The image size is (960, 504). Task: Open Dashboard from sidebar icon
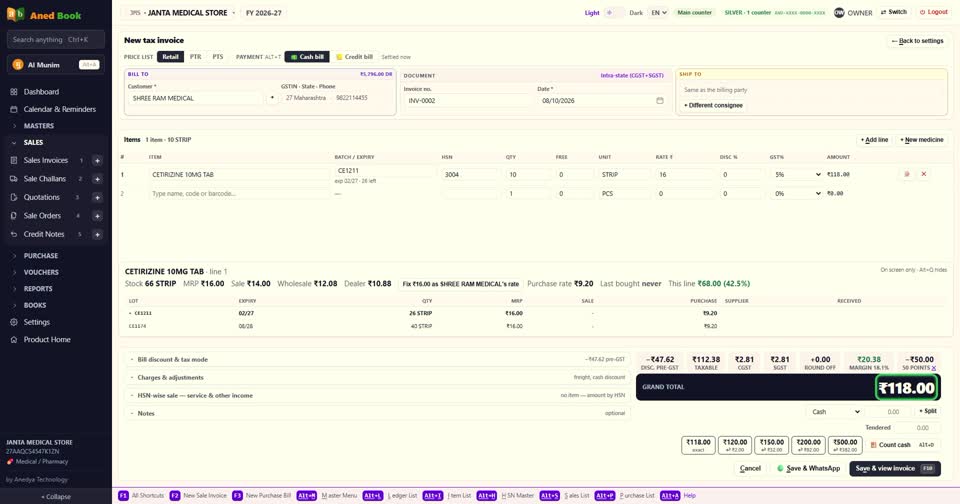pos(13,92)
